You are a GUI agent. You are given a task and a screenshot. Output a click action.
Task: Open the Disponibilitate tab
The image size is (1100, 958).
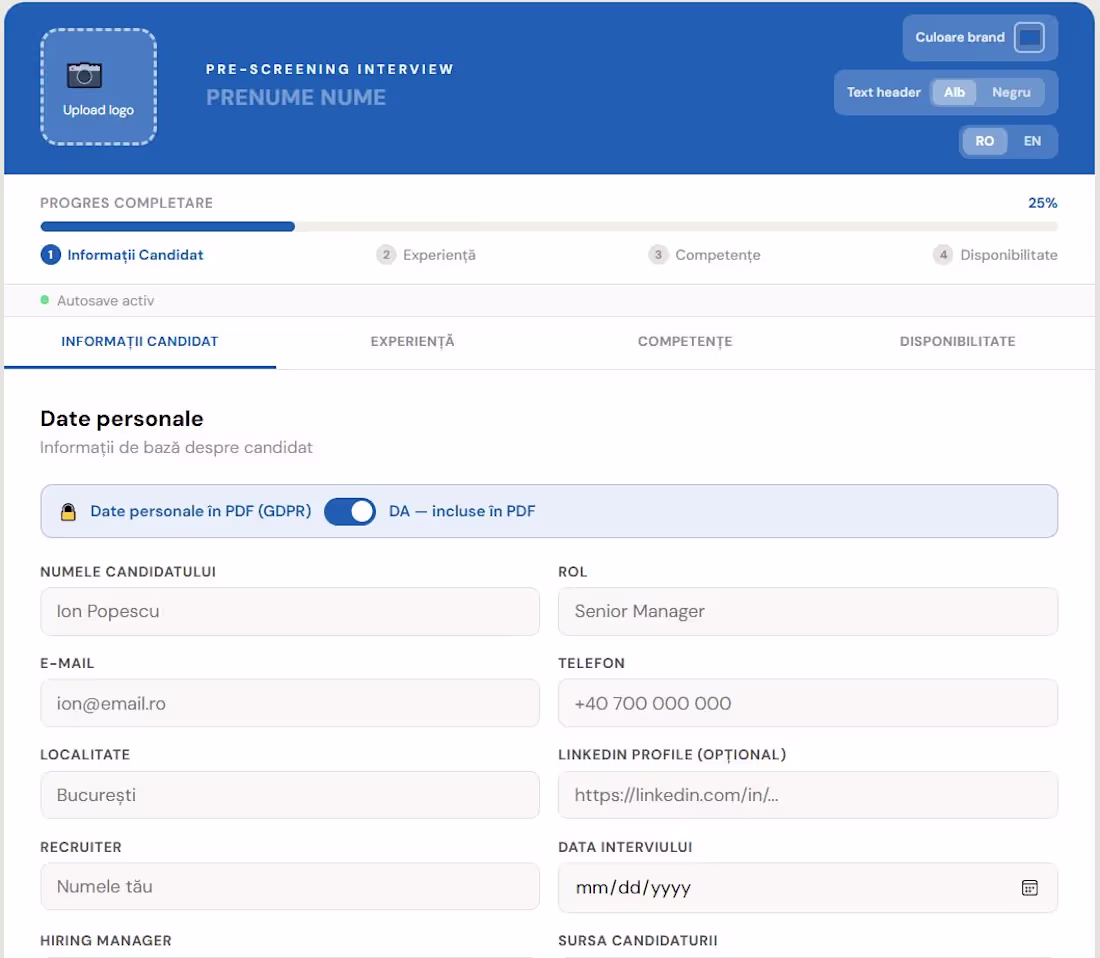[958, 342]
